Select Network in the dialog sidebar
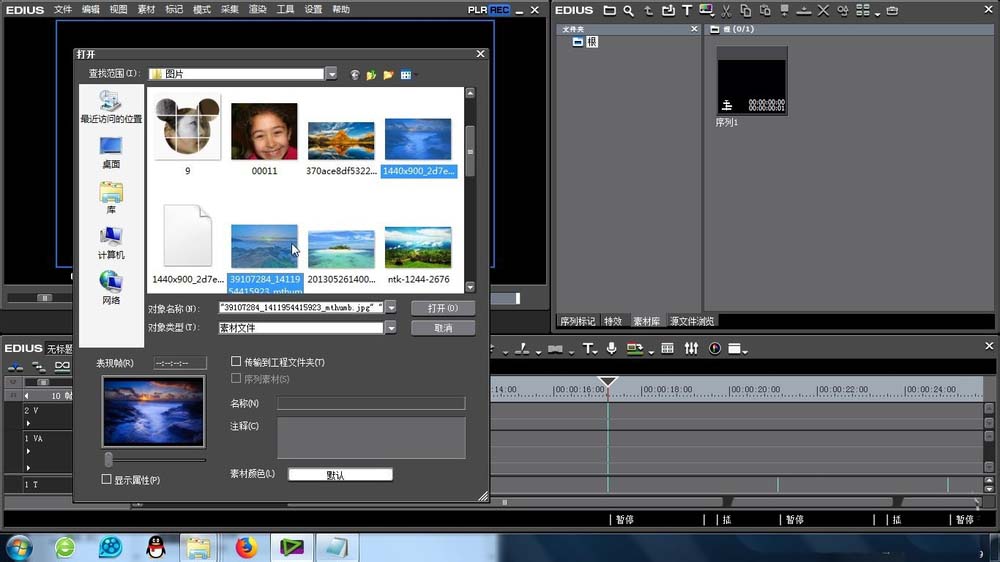Viewport: 1000px width, 562px height. (x=111, y=288)
